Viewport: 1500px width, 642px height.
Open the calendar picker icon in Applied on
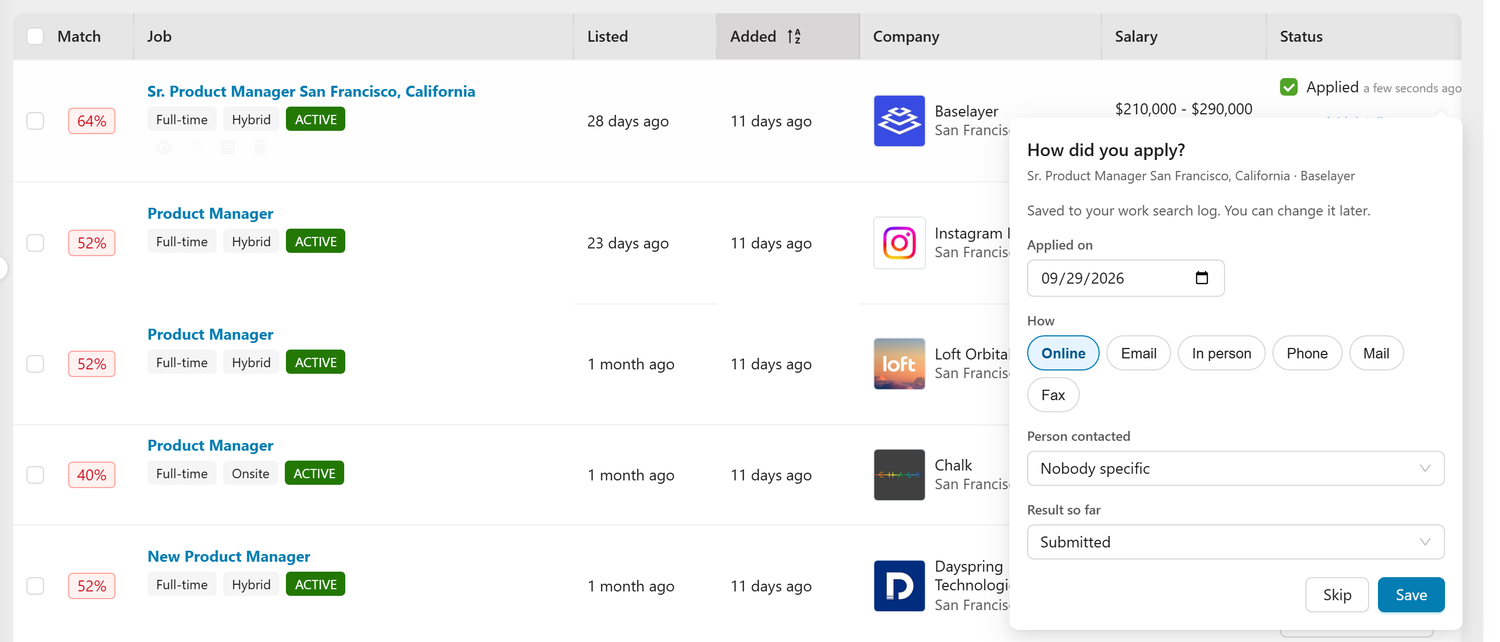point(1202,278)
